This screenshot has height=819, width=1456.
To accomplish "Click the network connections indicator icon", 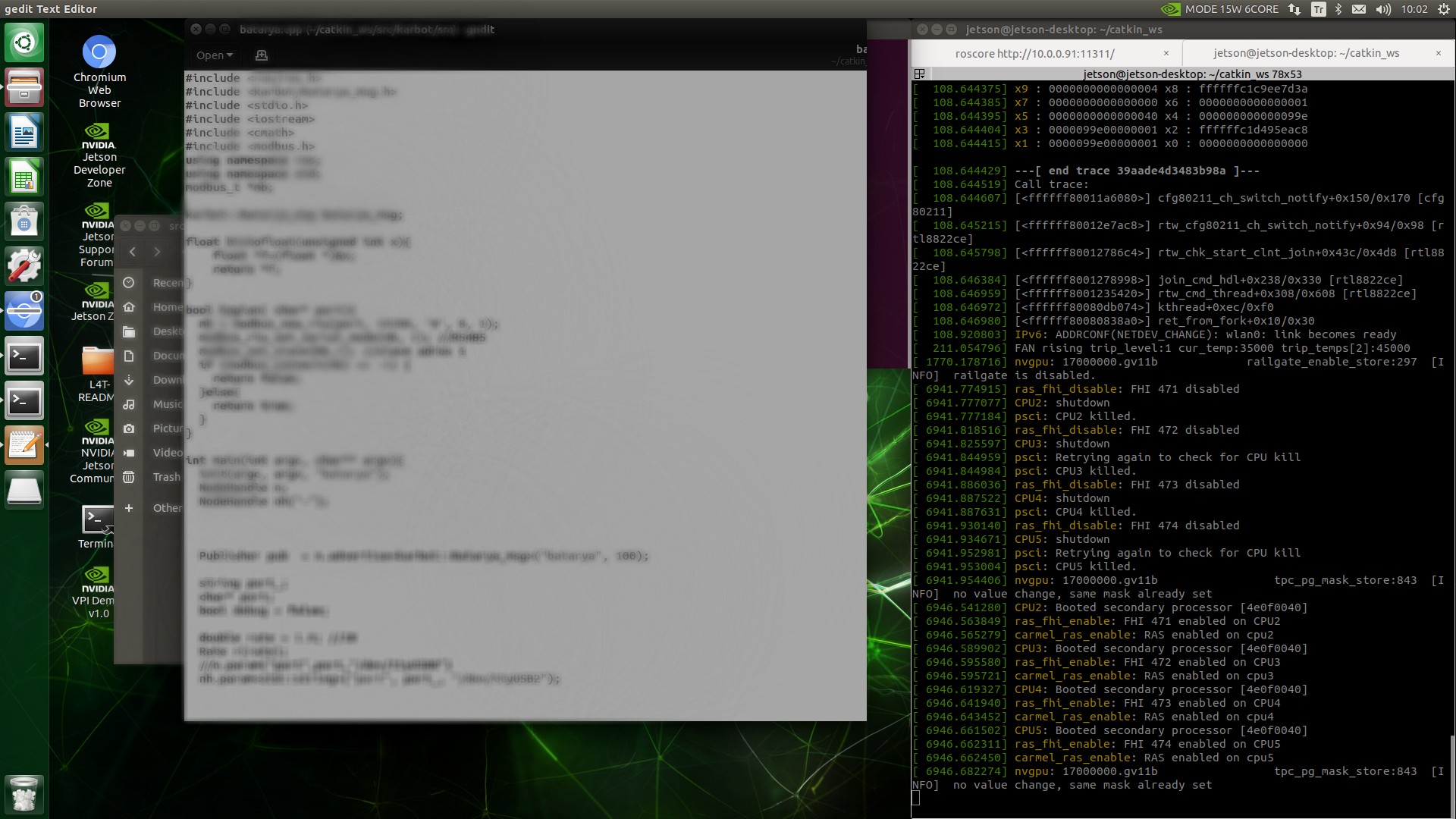I will (x=1294, y=9).
